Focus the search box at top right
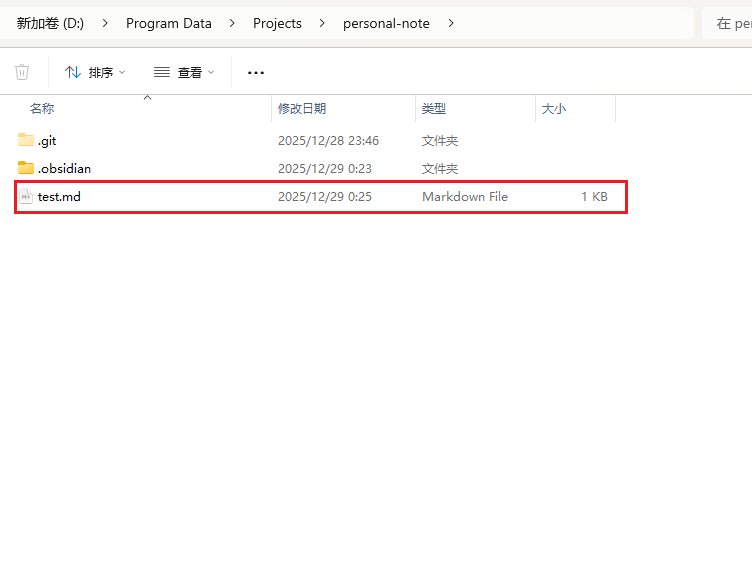The image size is (752, 565). tap(728, 23)
